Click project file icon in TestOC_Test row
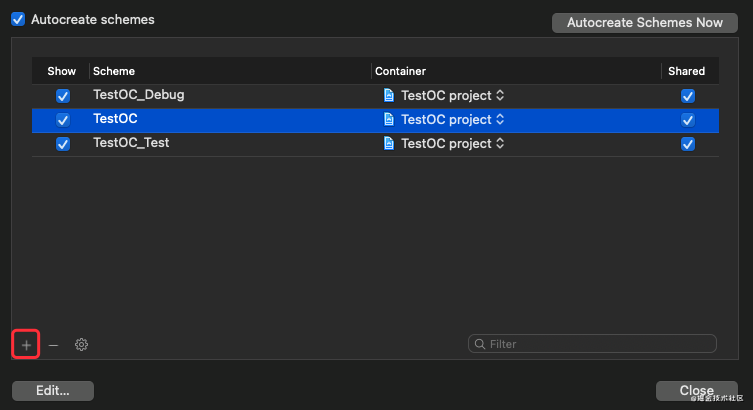 click(389, 143)
